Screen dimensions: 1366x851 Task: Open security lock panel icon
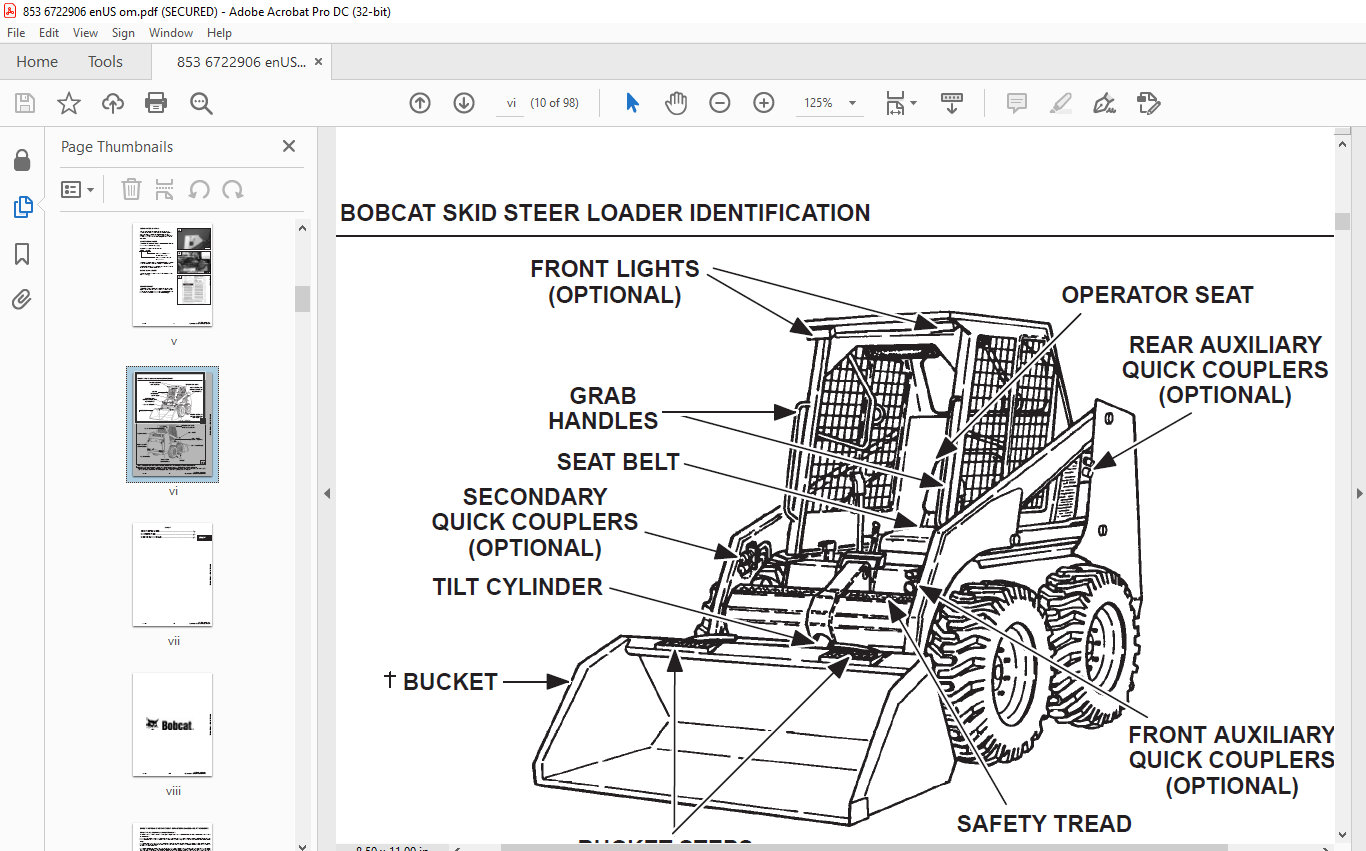pos(22,161)
